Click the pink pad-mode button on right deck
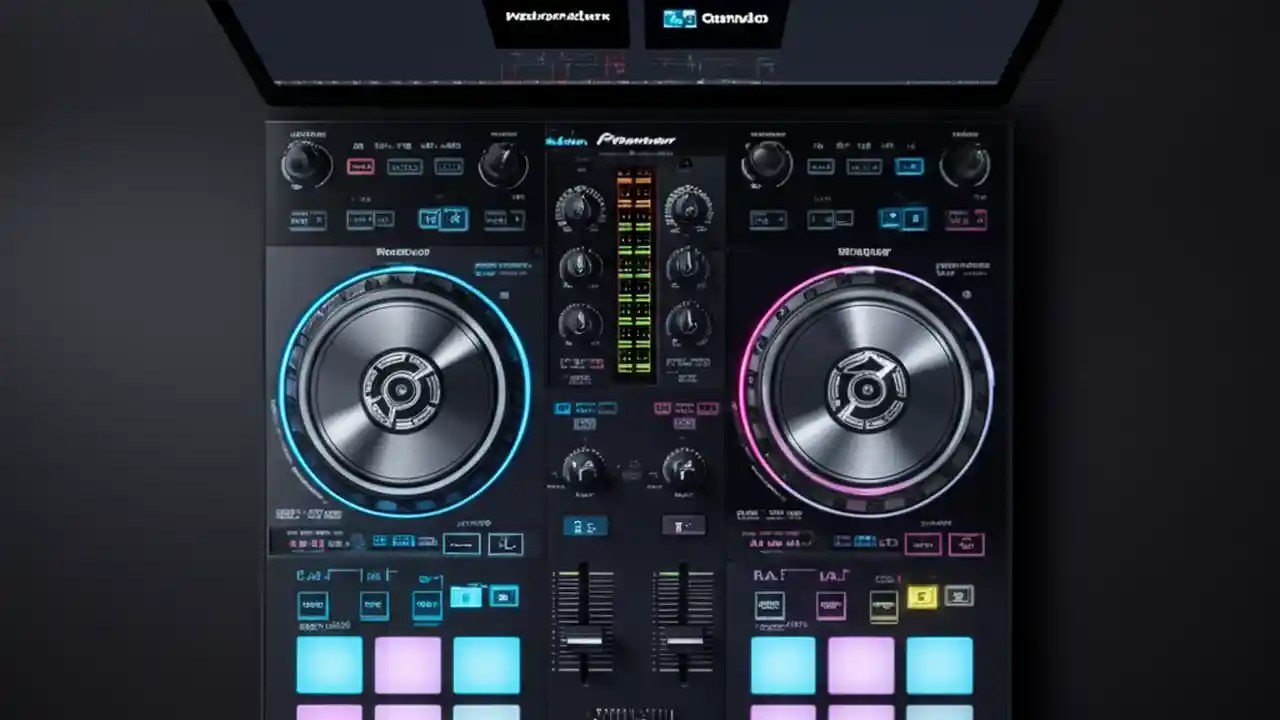This screenshot has height=720, width=1280. 832,606
